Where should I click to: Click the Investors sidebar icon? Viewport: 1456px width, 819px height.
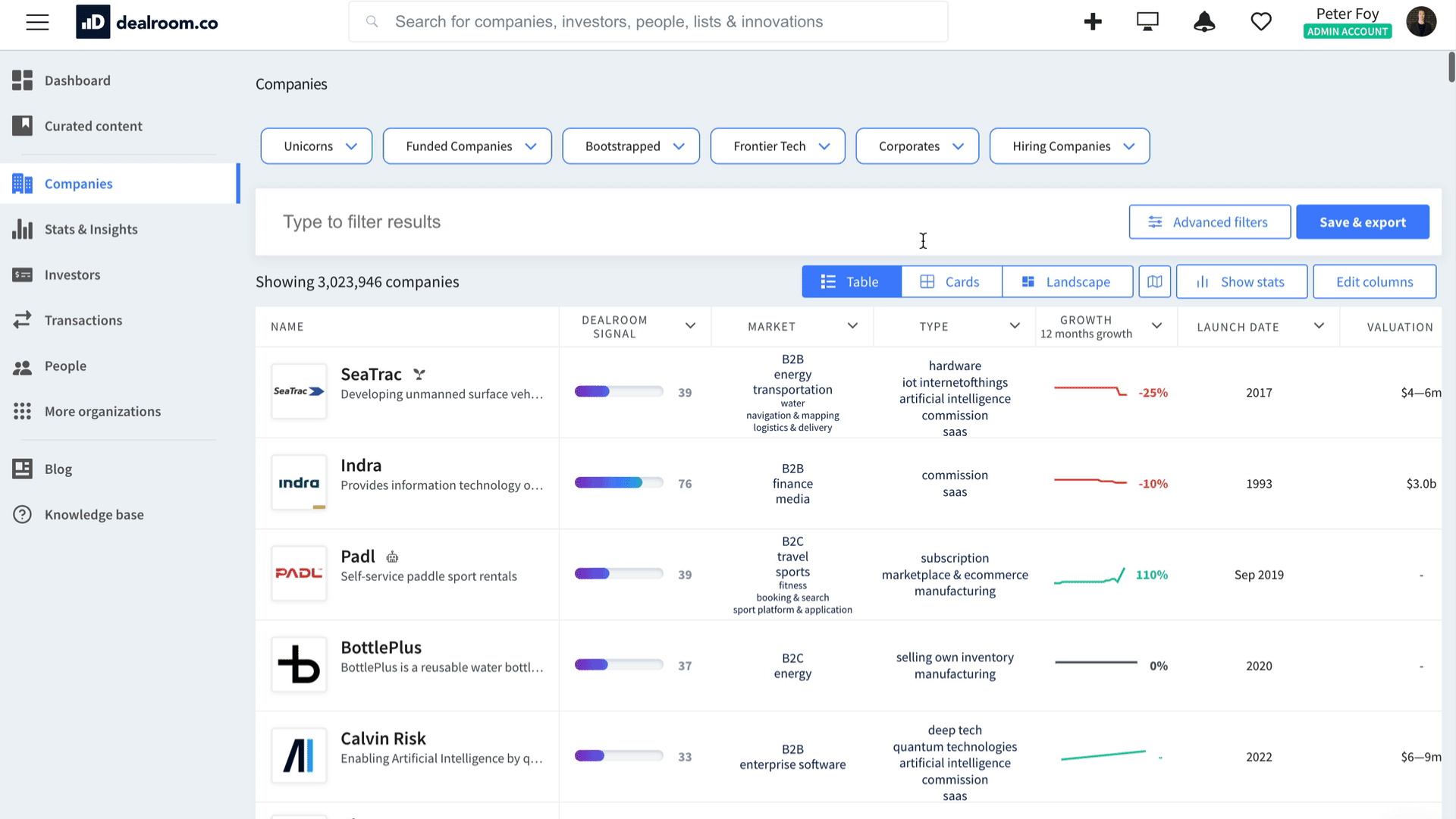tap(23, 275)
